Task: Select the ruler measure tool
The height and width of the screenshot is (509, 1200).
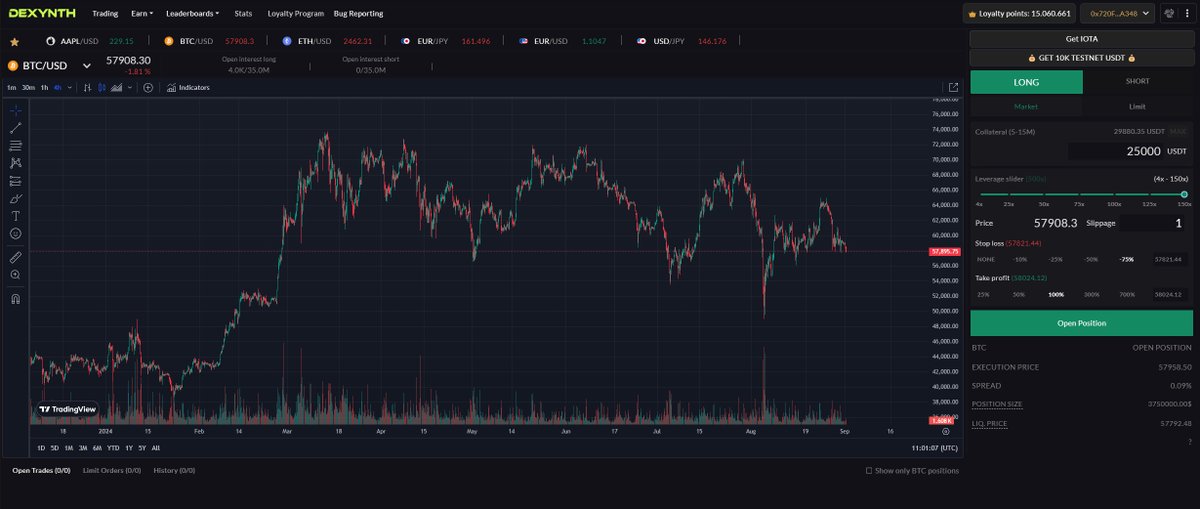Action: pos(16,257)
